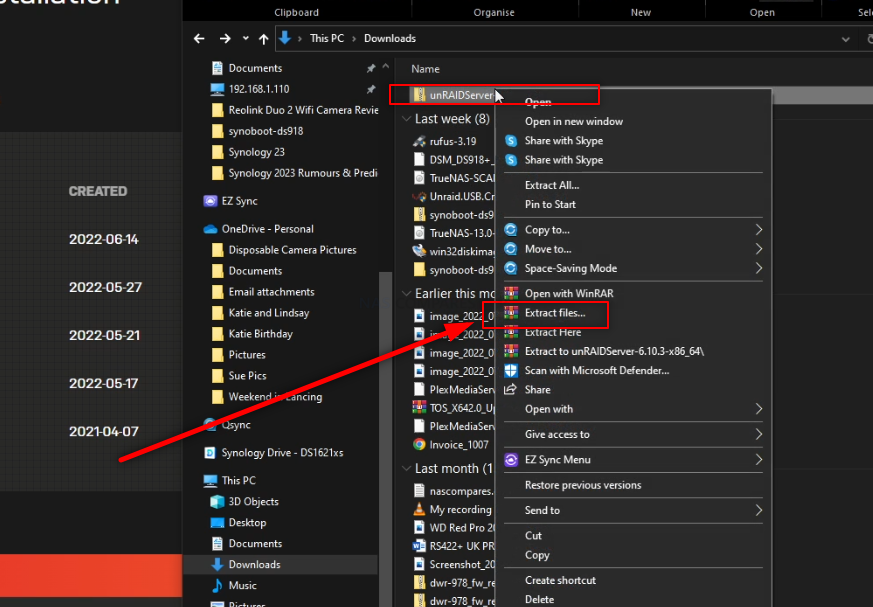Select the WD Red Pro file
This screenshot has width=873, height=607.
(454, 527)
